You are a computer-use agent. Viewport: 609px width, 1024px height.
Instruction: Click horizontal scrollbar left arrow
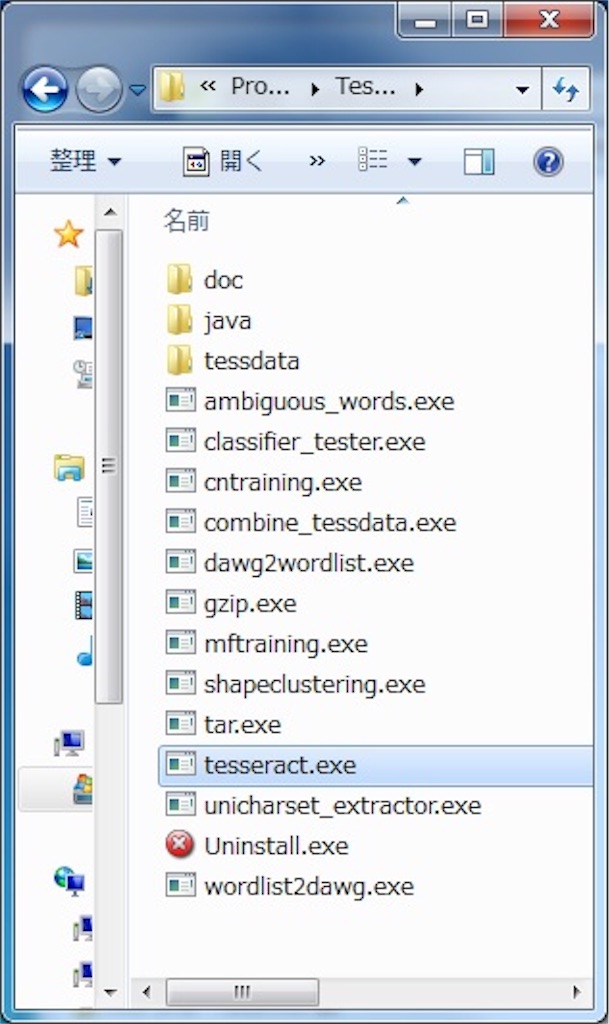point(146,992)
